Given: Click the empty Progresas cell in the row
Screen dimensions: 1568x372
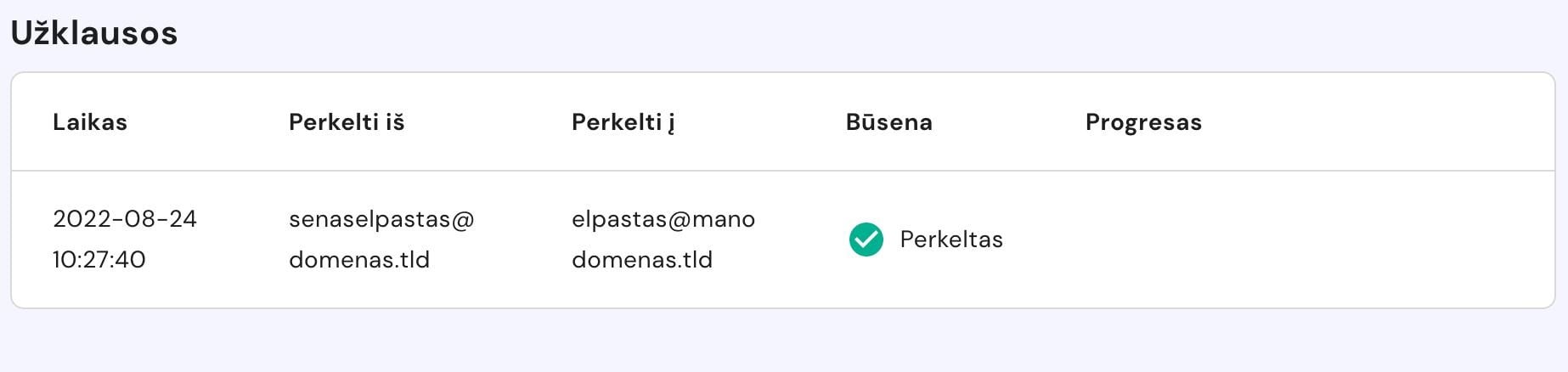Looking at the screenshot, I should [1143, 240].
